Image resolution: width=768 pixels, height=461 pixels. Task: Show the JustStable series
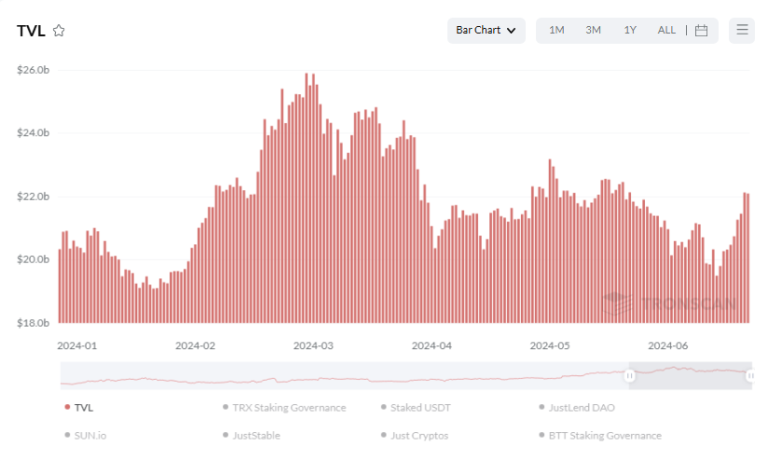(x=255, y=435)
